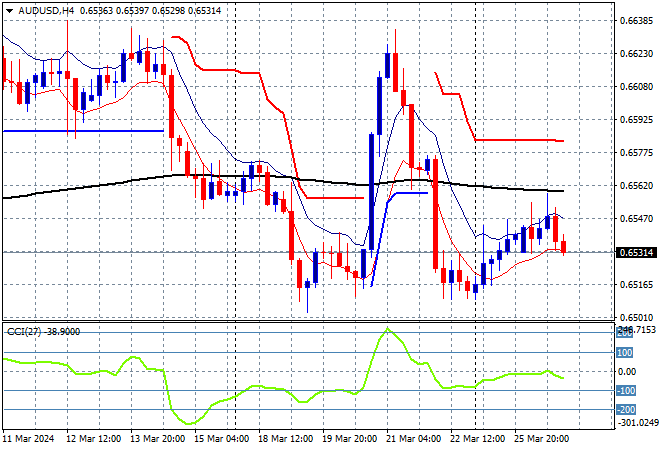Click the last red candle on the chart

click(564, 246)
